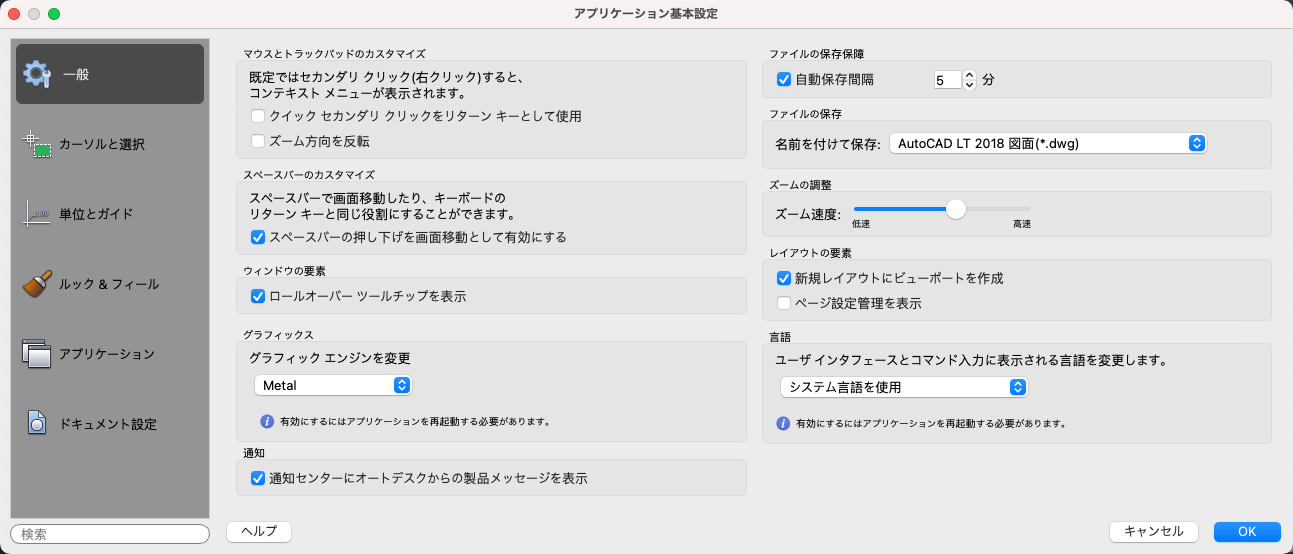Click the 検索 search field

click(110, 535)
